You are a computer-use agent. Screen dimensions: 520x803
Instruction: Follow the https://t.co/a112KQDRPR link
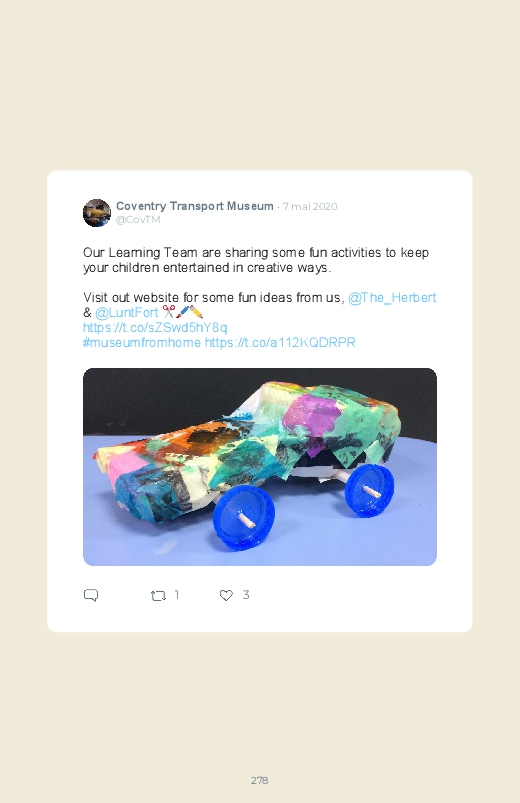280,342
